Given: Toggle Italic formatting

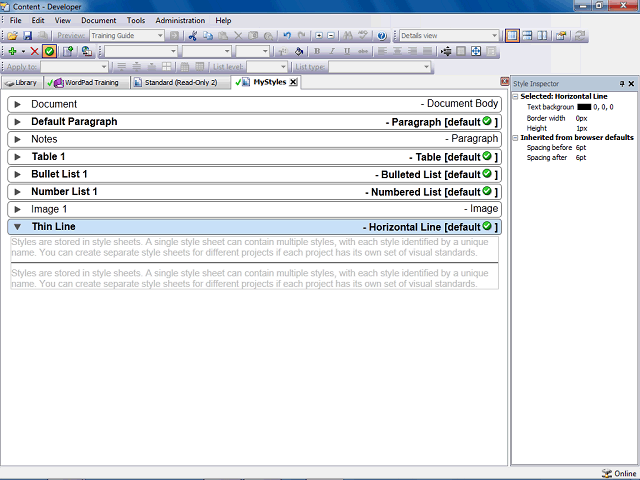Looking at the screenshot, I should tap(332, 51).
